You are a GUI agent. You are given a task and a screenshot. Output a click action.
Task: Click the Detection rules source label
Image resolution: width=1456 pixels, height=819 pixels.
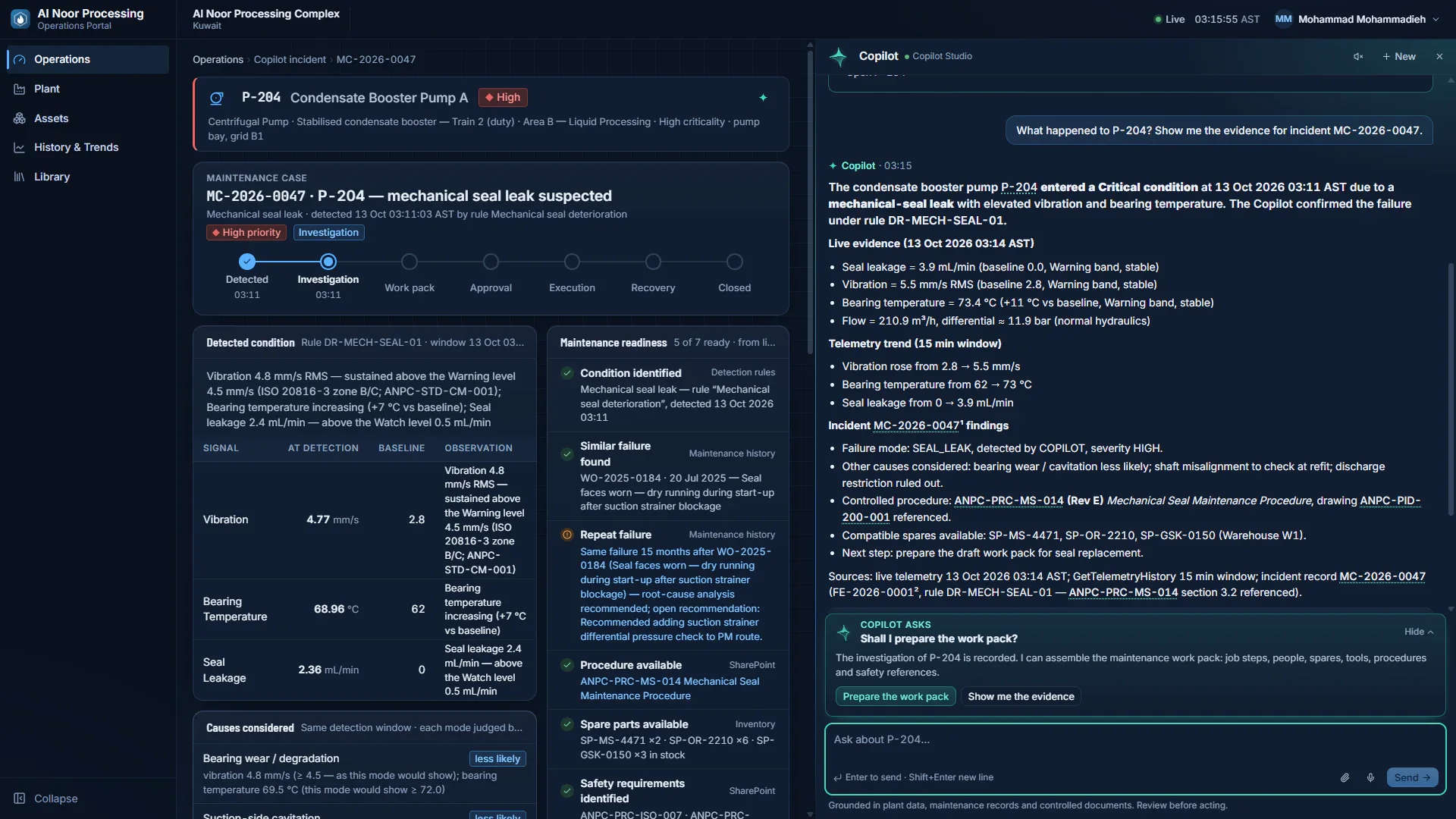click(742, 372)
